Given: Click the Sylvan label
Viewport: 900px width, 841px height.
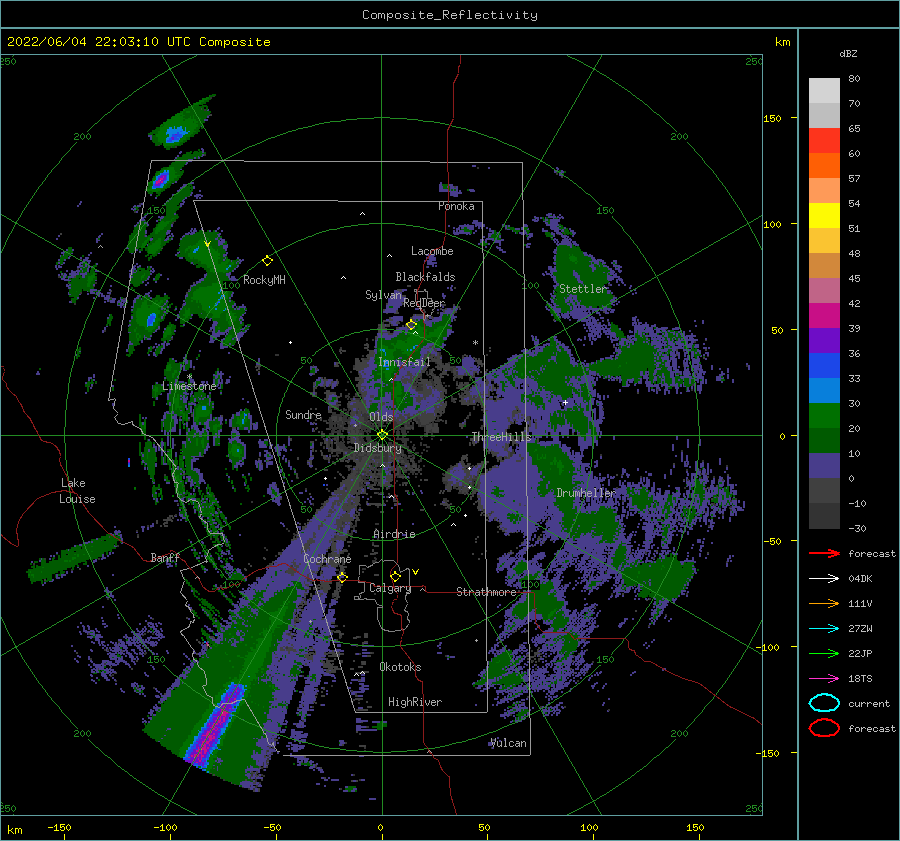Looking at the screenshot, I should click(383, 295).
